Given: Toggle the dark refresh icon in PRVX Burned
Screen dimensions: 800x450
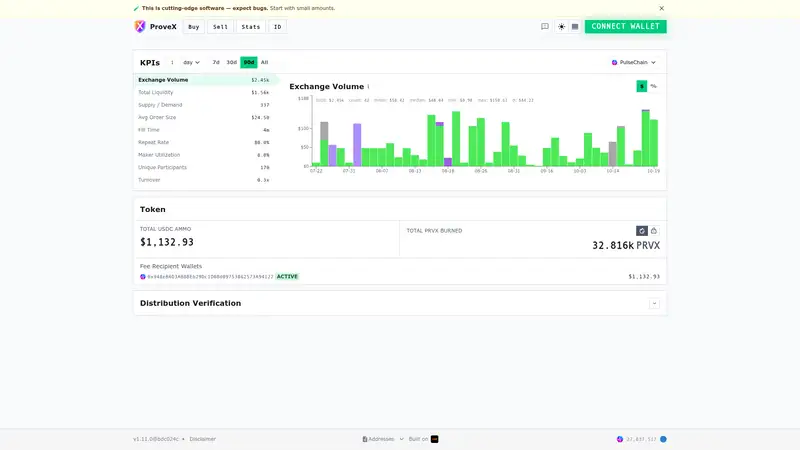Looking at the screenshot, I should [642, 231].
